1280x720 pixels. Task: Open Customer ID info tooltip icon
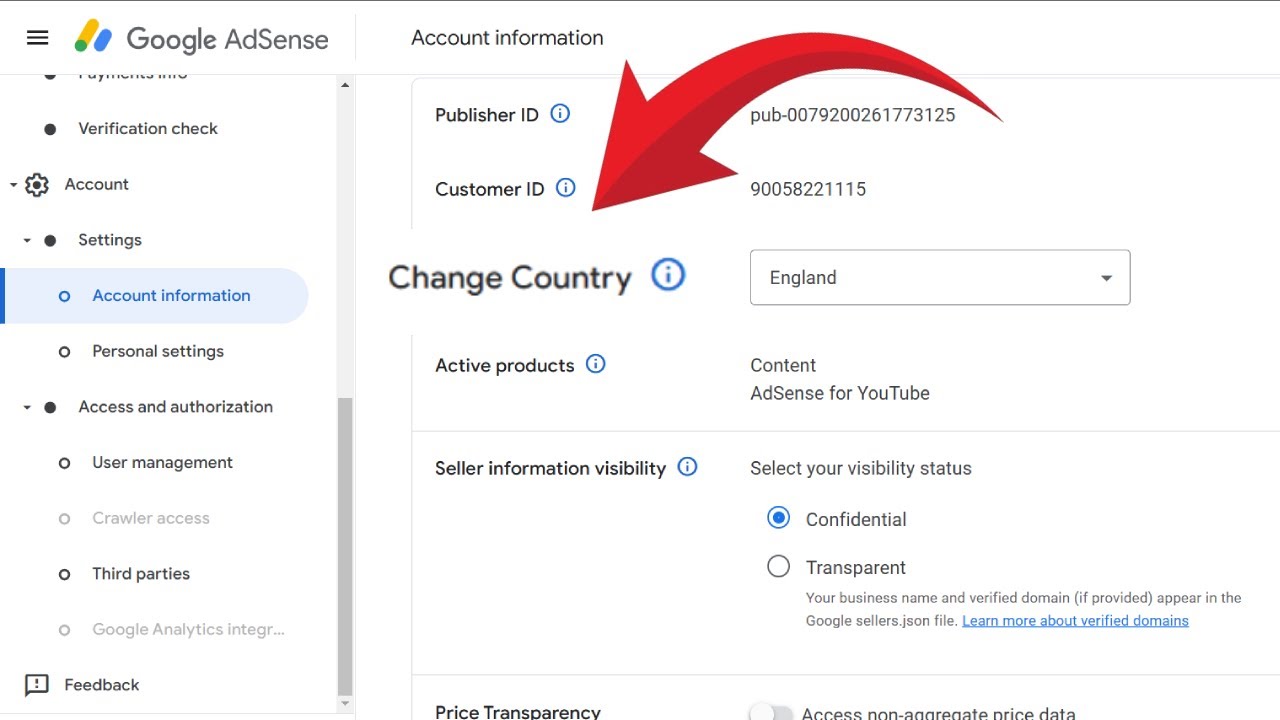pyautogui.click(x=566, y=187)
